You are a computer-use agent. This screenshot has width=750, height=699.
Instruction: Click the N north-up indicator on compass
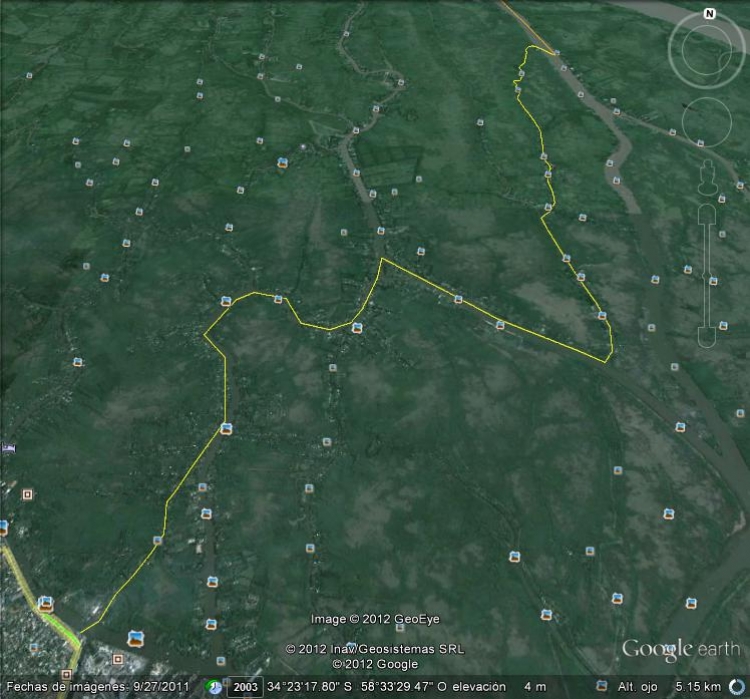(709, 14)
